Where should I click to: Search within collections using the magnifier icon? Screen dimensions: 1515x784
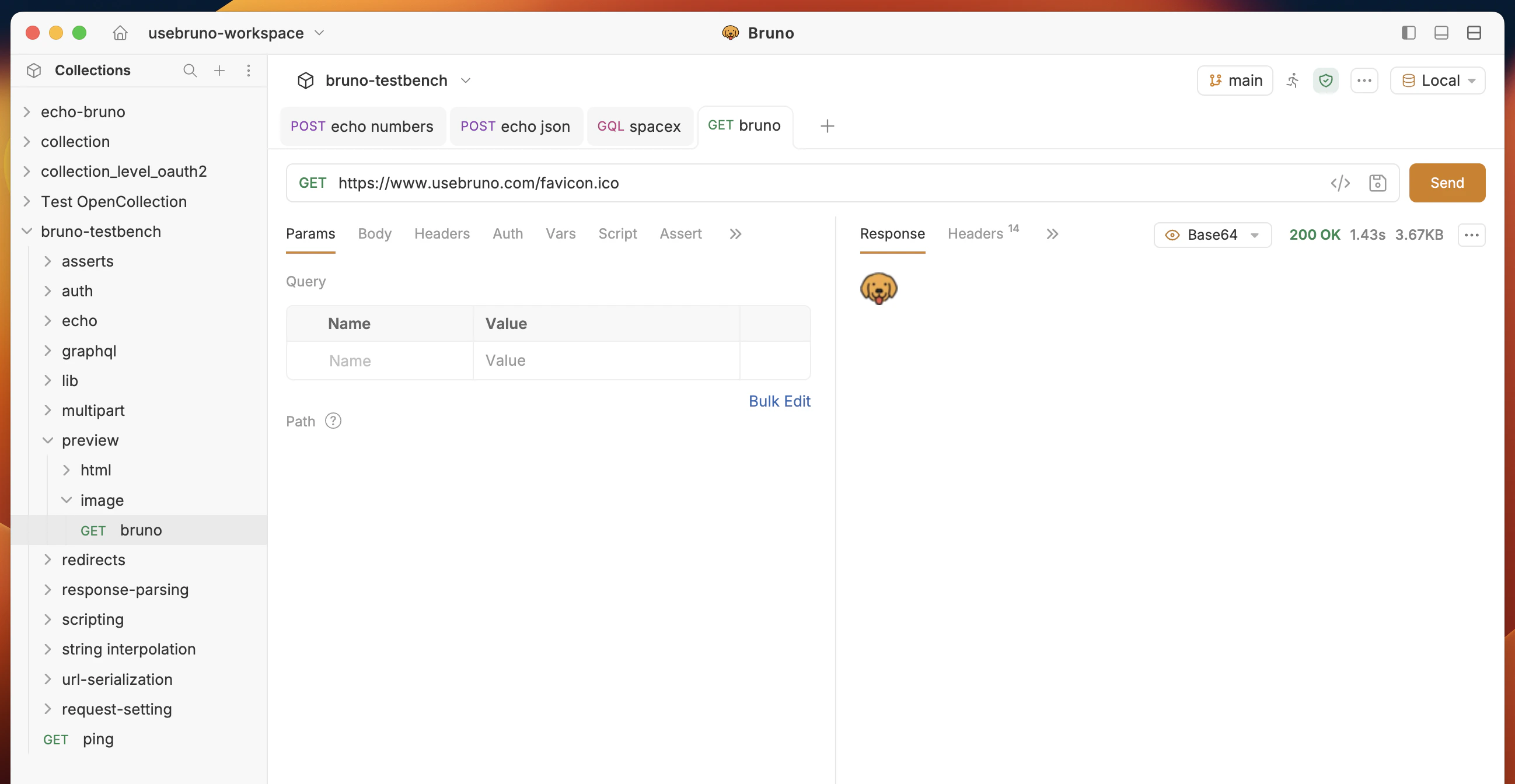pyautogui.click(x=190, y=71)
